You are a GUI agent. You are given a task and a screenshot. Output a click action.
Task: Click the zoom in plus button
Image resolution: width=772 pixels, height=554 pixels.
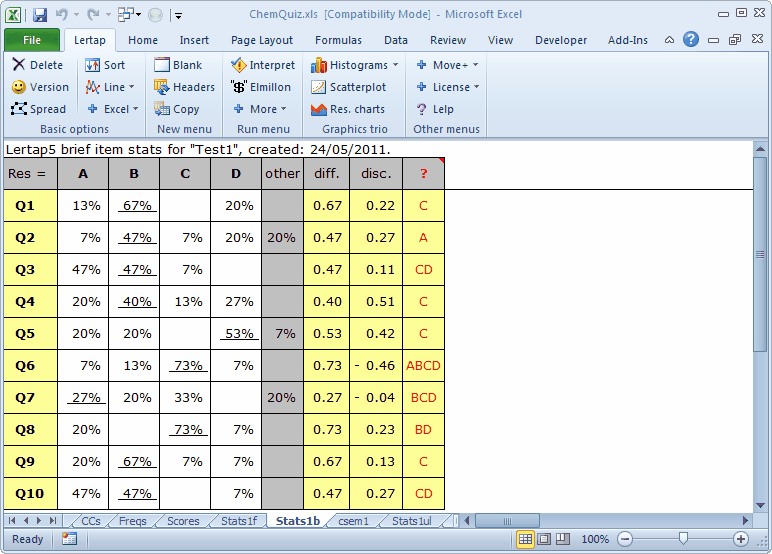(741, 539)
